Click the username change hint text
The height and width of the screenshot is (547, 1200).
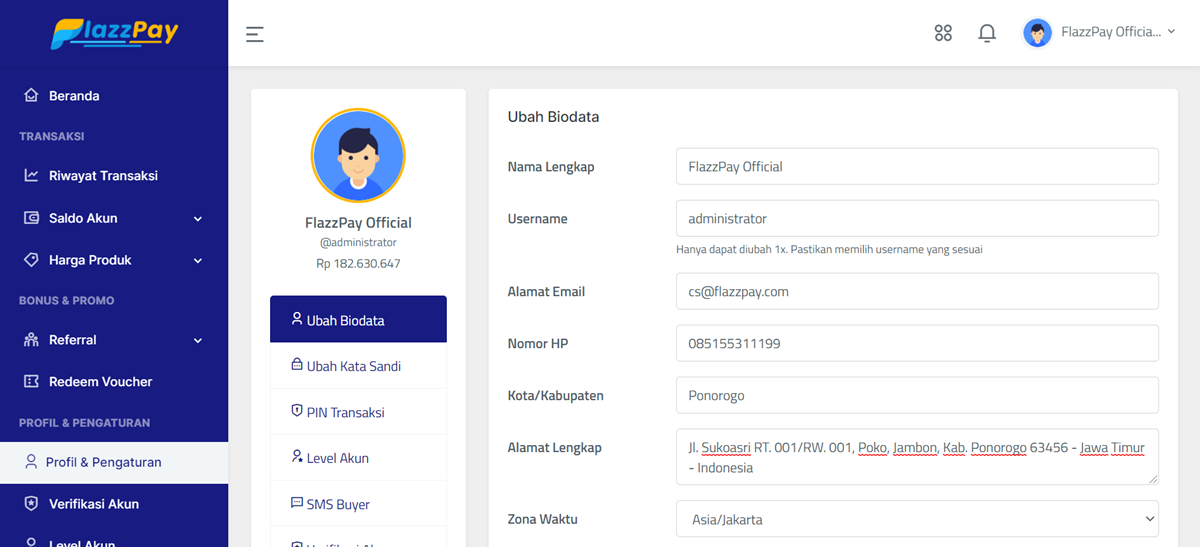coord(829,250)
